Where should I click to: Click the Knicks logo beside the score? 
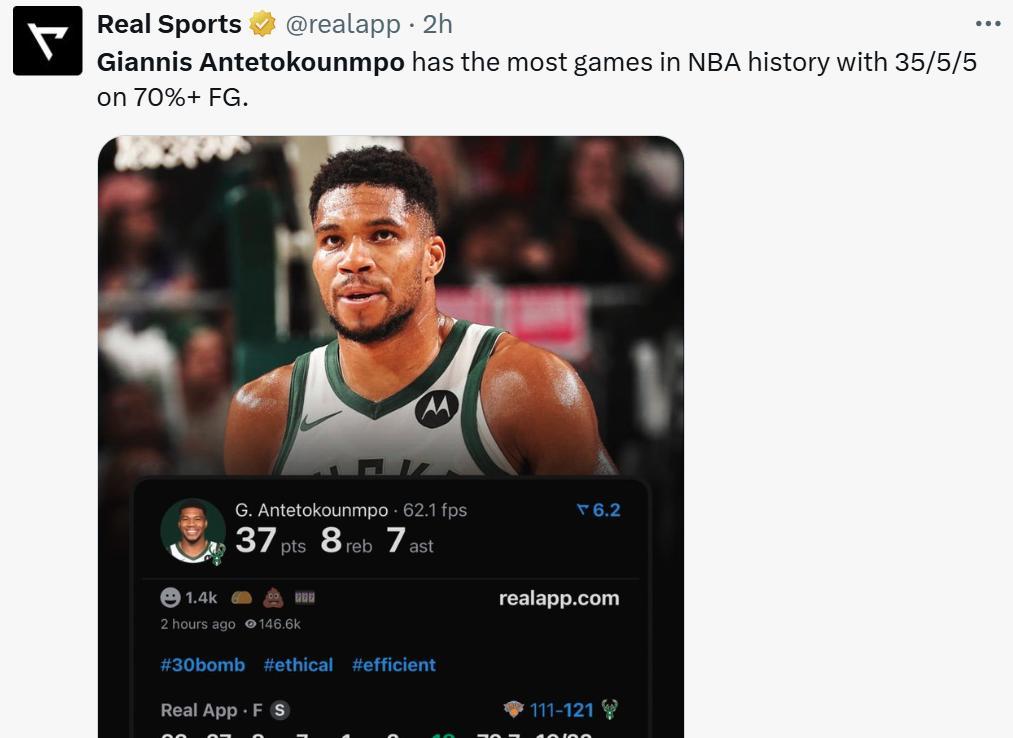coord(513,710)
